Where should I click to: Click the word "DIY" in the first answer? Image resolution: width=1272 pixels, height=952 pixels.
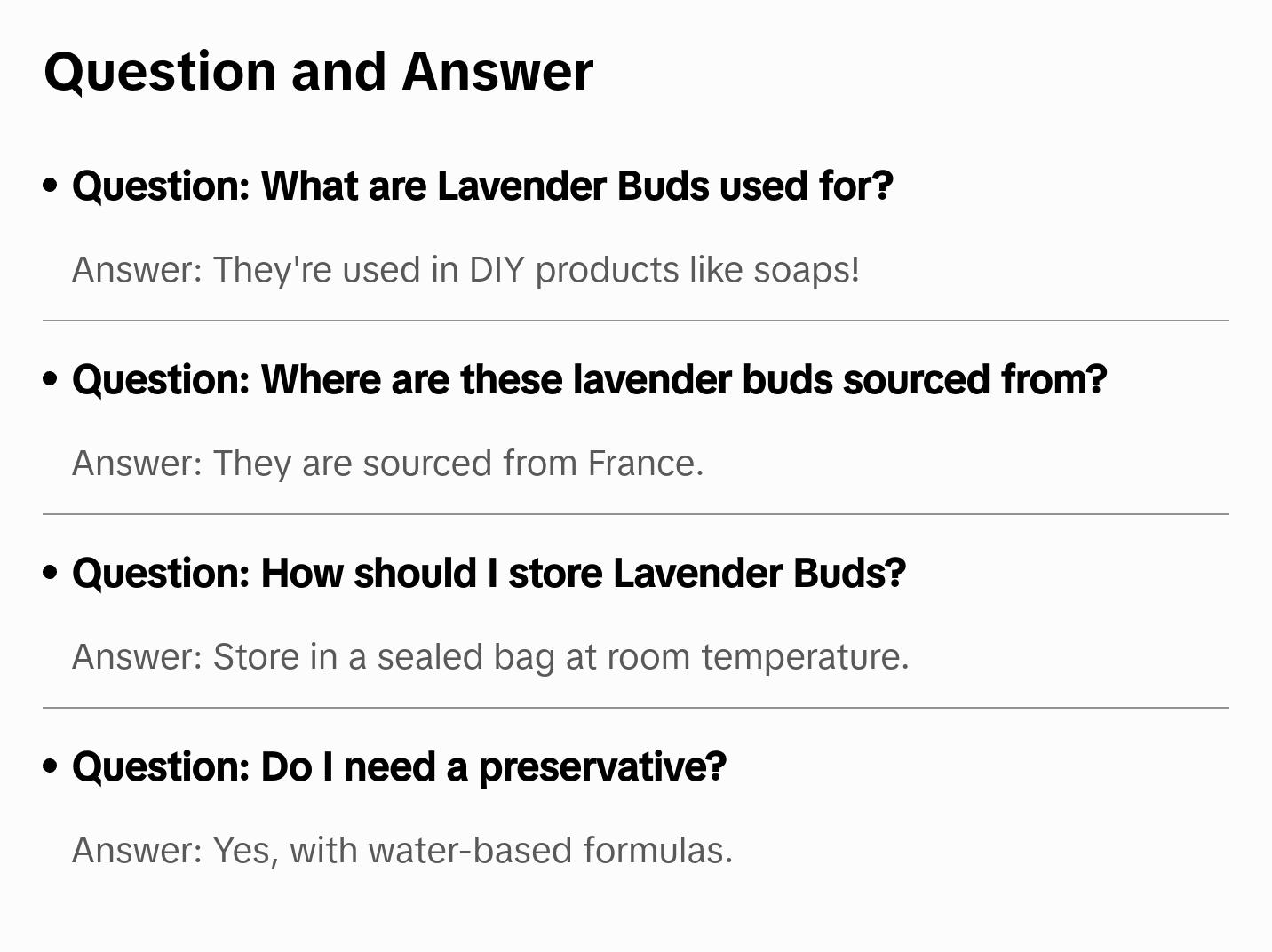point(497,269)
